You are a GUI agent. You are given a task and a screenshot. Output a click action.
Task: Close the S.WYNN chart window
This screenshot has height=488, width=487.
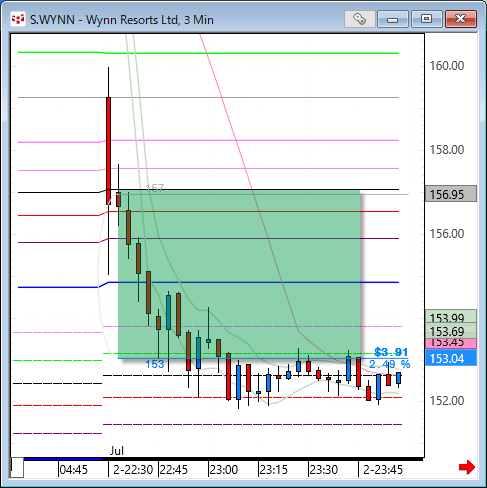pyautogui.click(x=461, y=19)
